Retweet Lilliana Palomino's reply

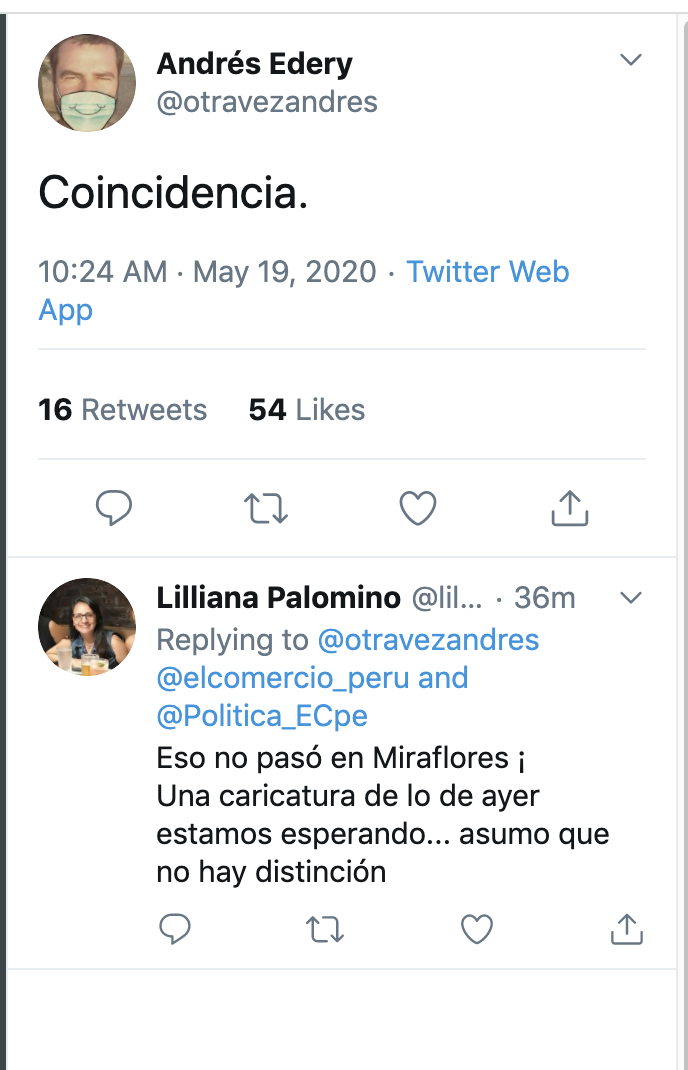click(x=325, y=930)
